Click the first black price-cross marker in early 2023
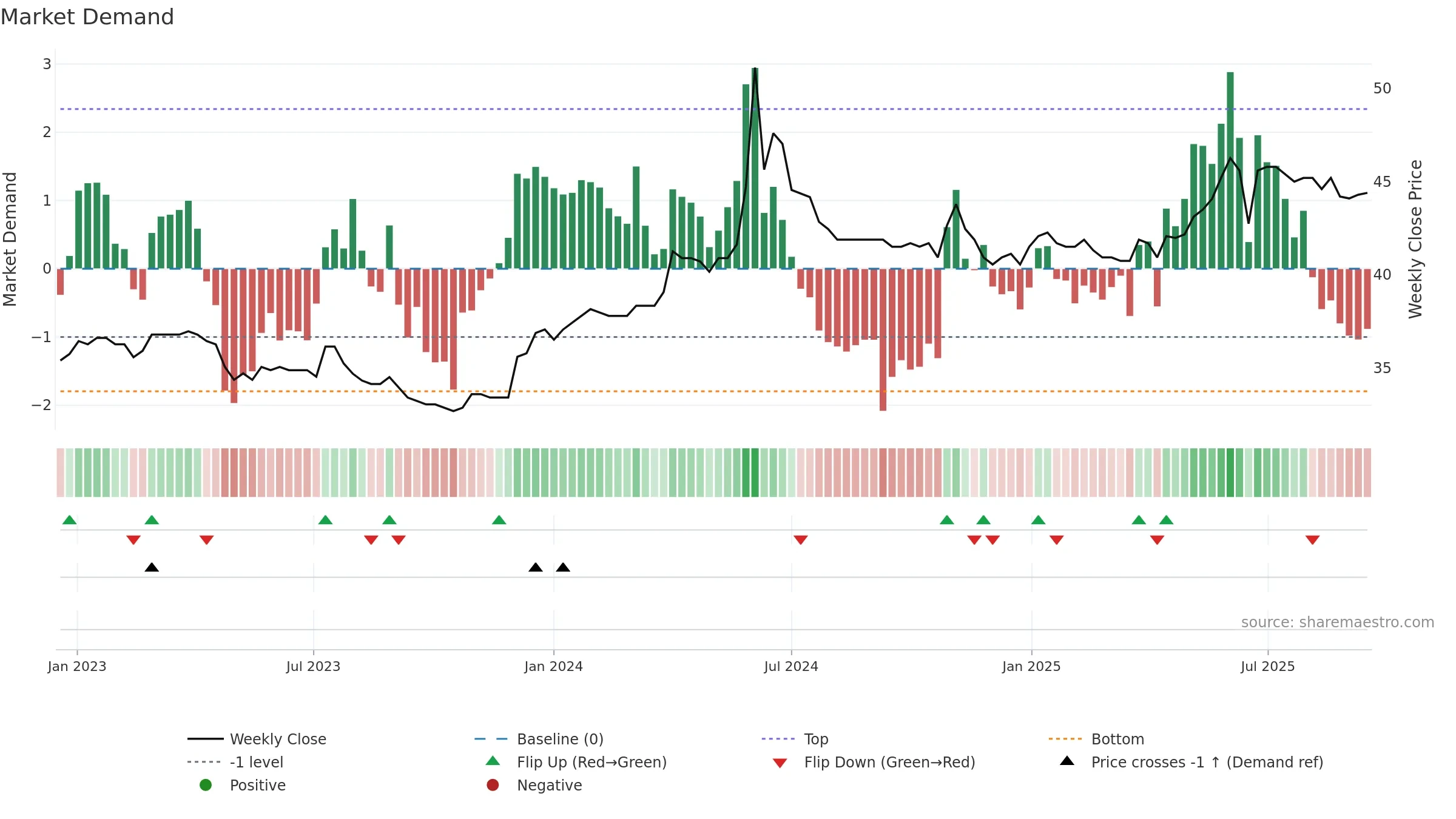 coord(152,567)
